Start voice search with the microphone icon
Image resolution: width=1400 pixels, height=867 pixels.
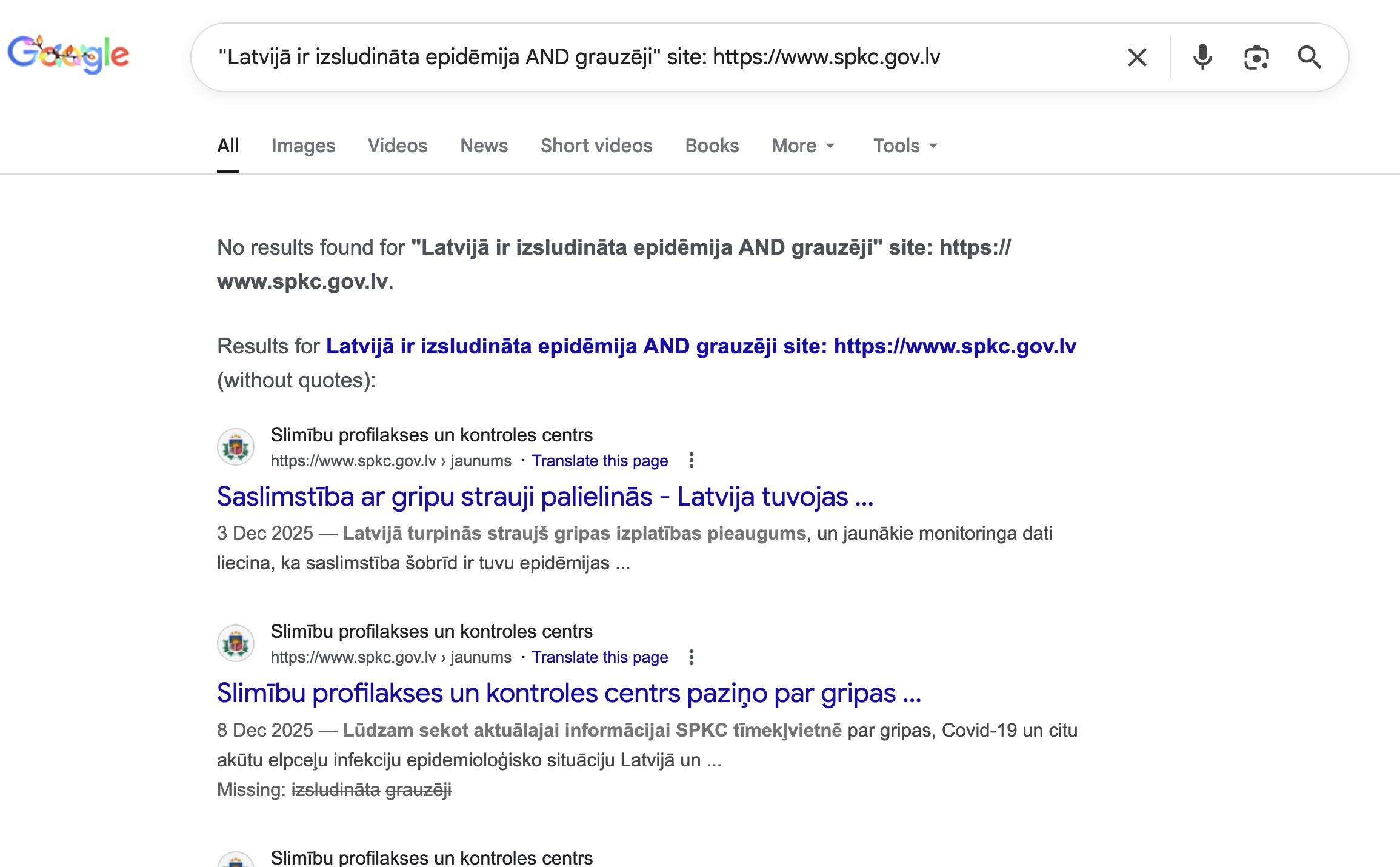[x=1202, y=57]
